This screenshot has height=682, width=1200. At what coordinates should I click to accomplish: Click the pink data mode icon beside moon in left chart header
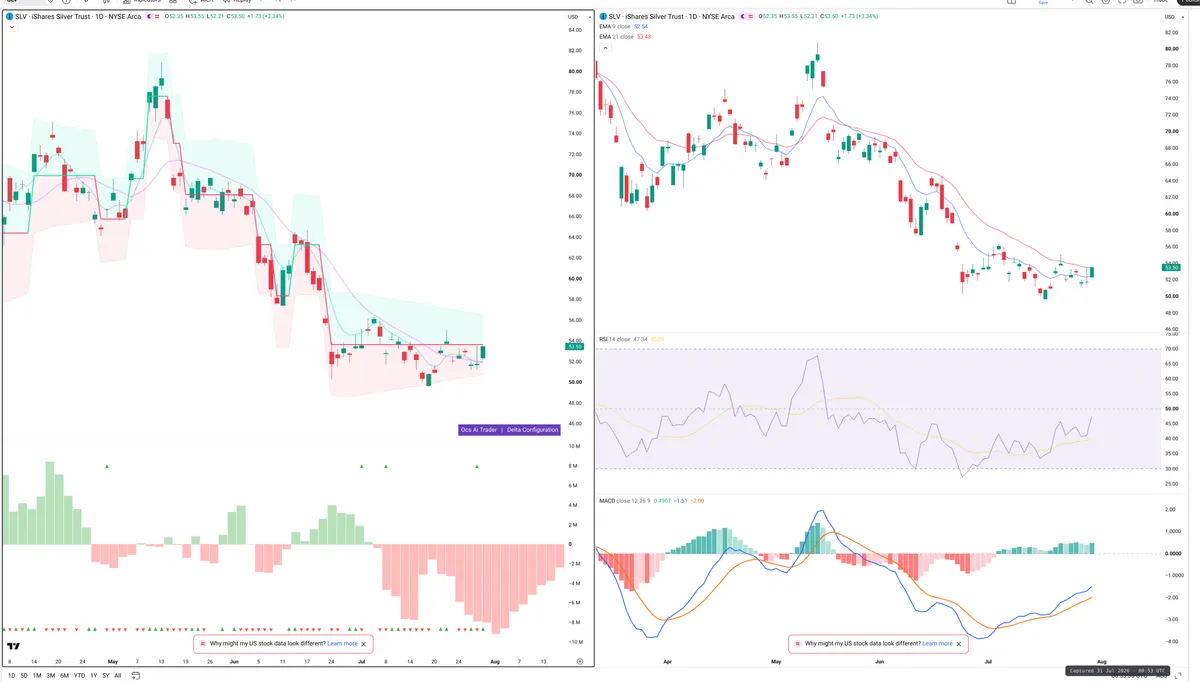click(157, 16)
